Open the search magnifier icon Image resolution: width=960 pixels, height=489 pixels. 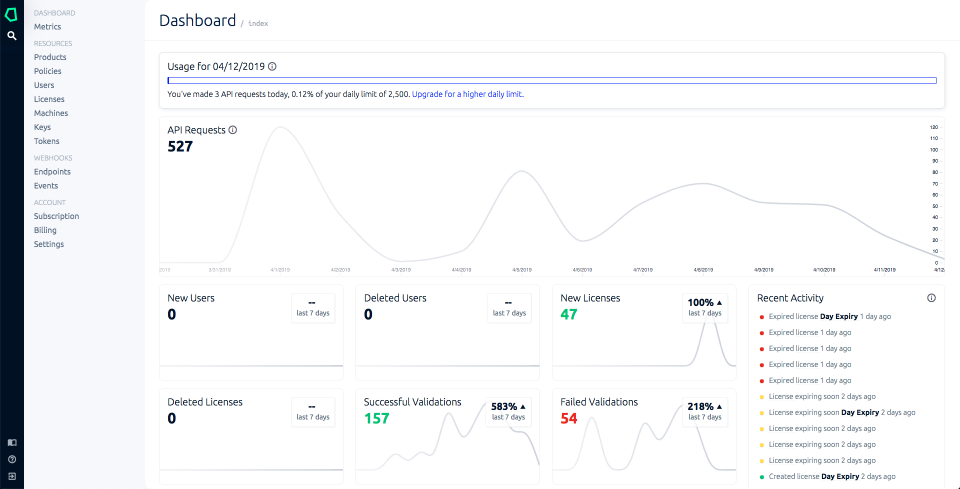11,35
